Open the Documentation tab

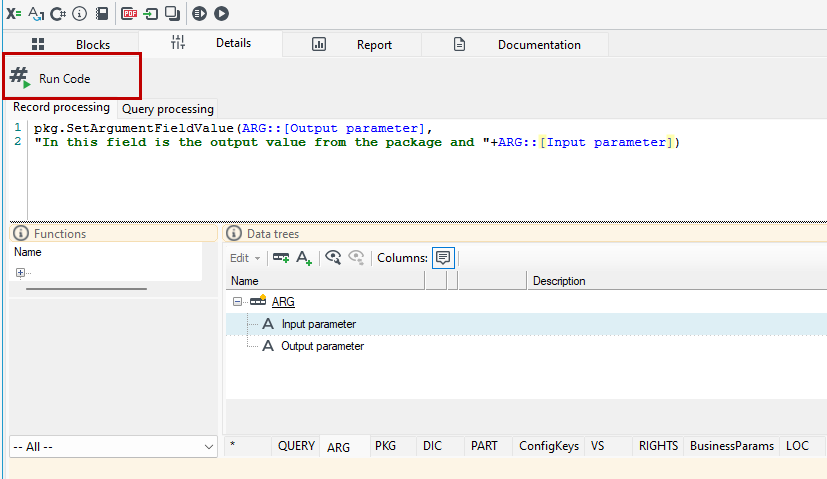(x=515, y=45)
